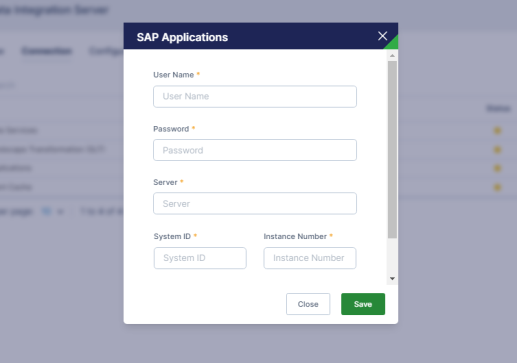The height and width of the screenshot is (363, 517).
Task: Click the dialog's vertical scrollbar thumb
Action: tap(392, 149)
